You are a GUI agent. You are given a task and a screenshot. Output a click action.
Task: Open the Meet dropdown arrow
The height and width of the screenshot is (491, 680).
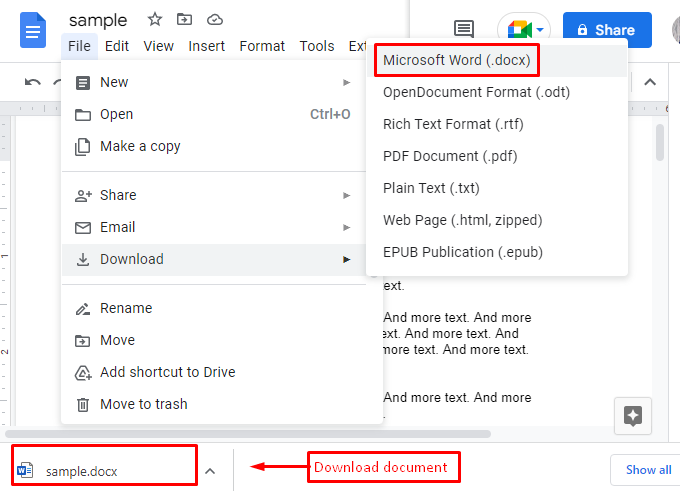coord(540,30)
